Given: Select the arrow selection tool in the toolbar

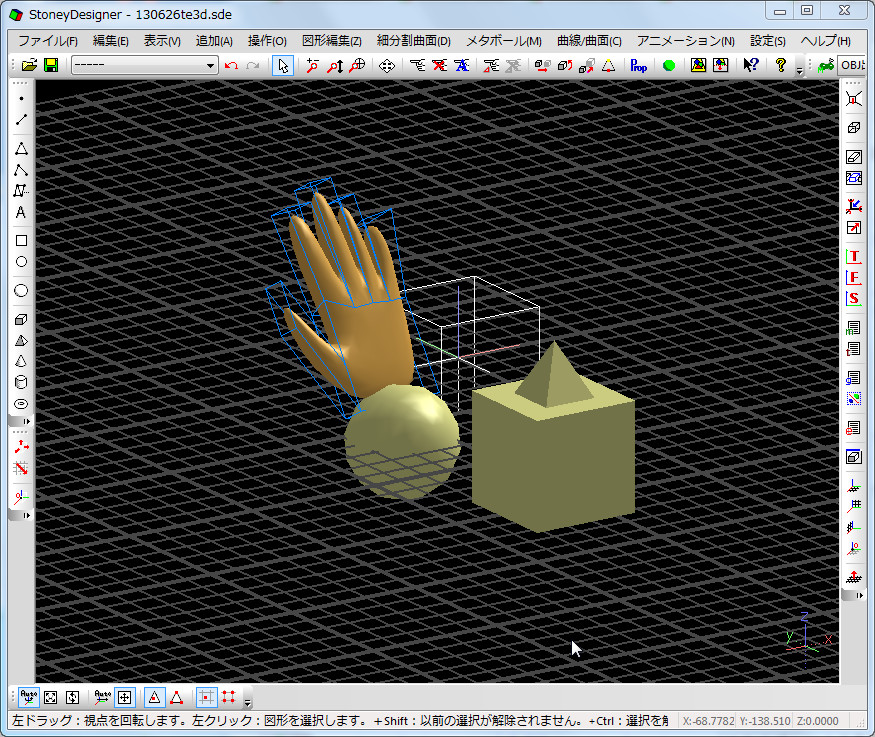Looking at the screenshot, I should coord(282,65).
